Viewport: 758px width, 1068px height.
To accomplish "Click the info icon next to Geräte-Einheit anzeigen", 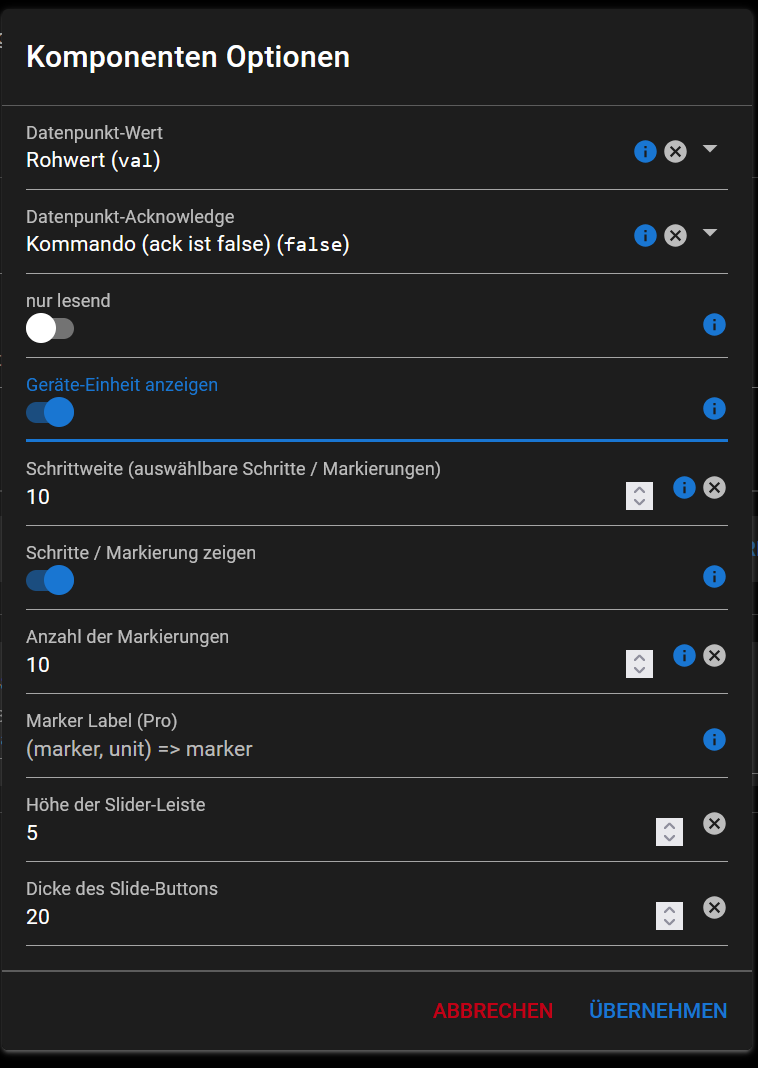I will [x=715, y=409].
